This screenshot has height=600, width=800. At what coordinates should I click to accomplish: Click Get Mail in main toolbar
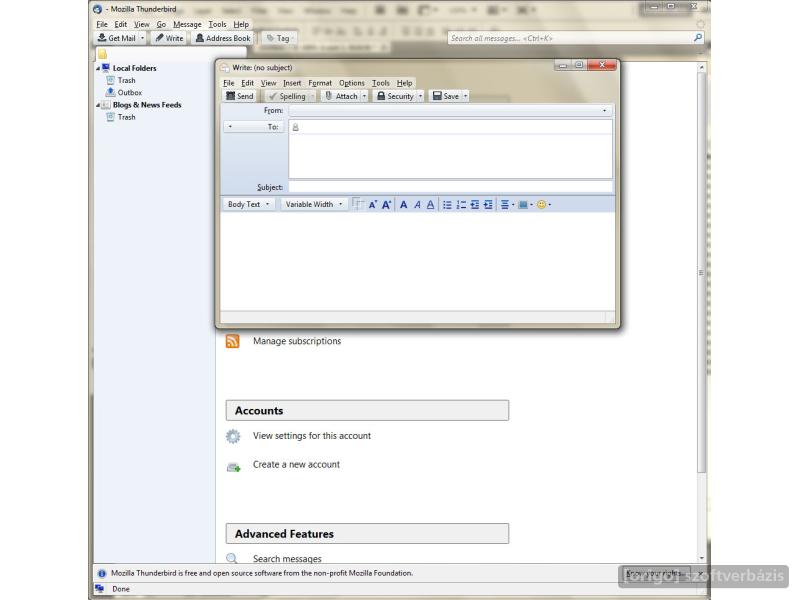[x=116, y=38]
